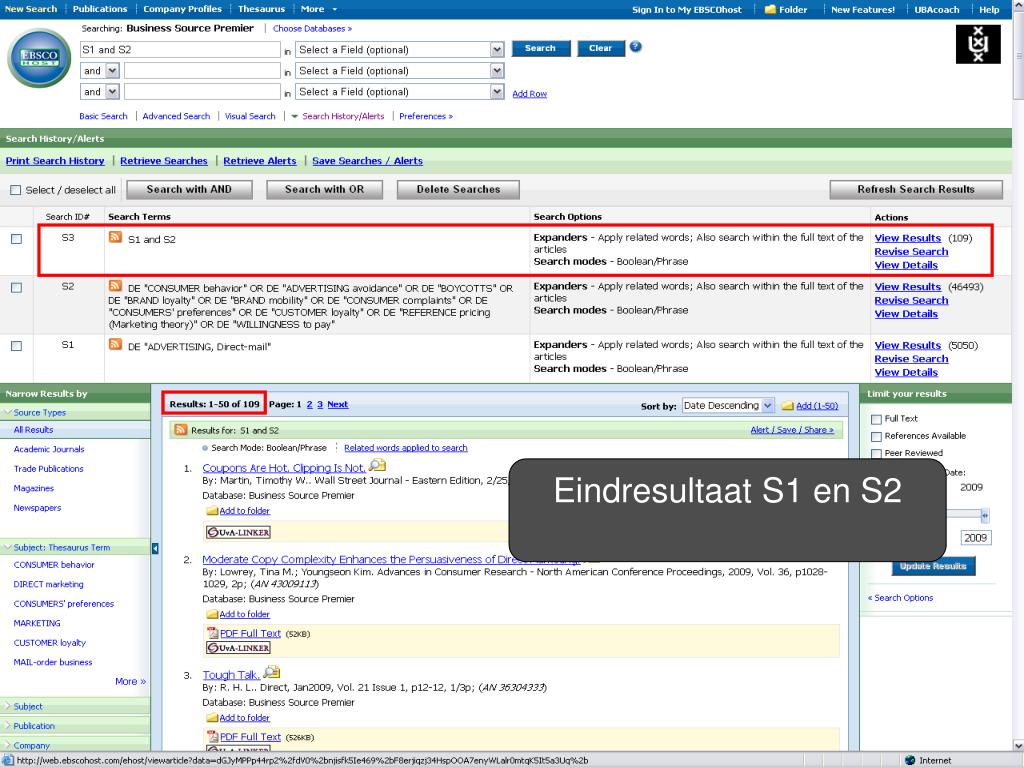Switch to Basic Search
The width and height of the screenshot is (1024, 768).
pyautogui.click(x=103, y=116)
